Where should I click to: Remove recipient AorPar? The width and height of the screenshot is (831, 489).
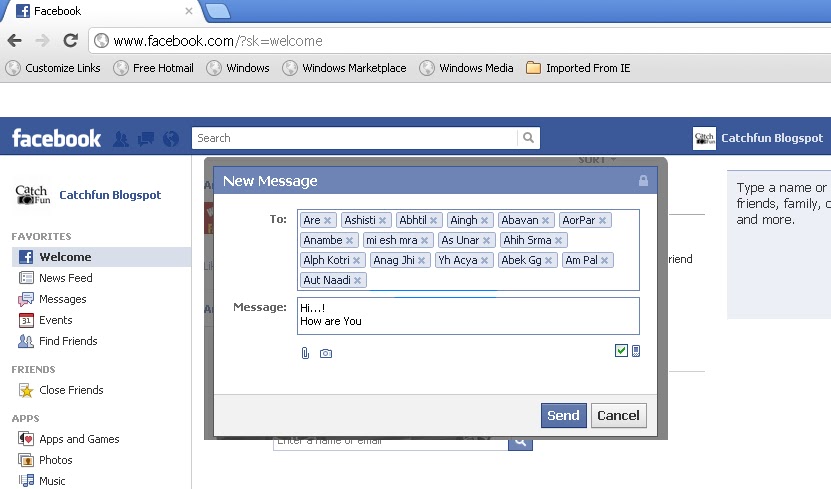click(x=603, y=220)
